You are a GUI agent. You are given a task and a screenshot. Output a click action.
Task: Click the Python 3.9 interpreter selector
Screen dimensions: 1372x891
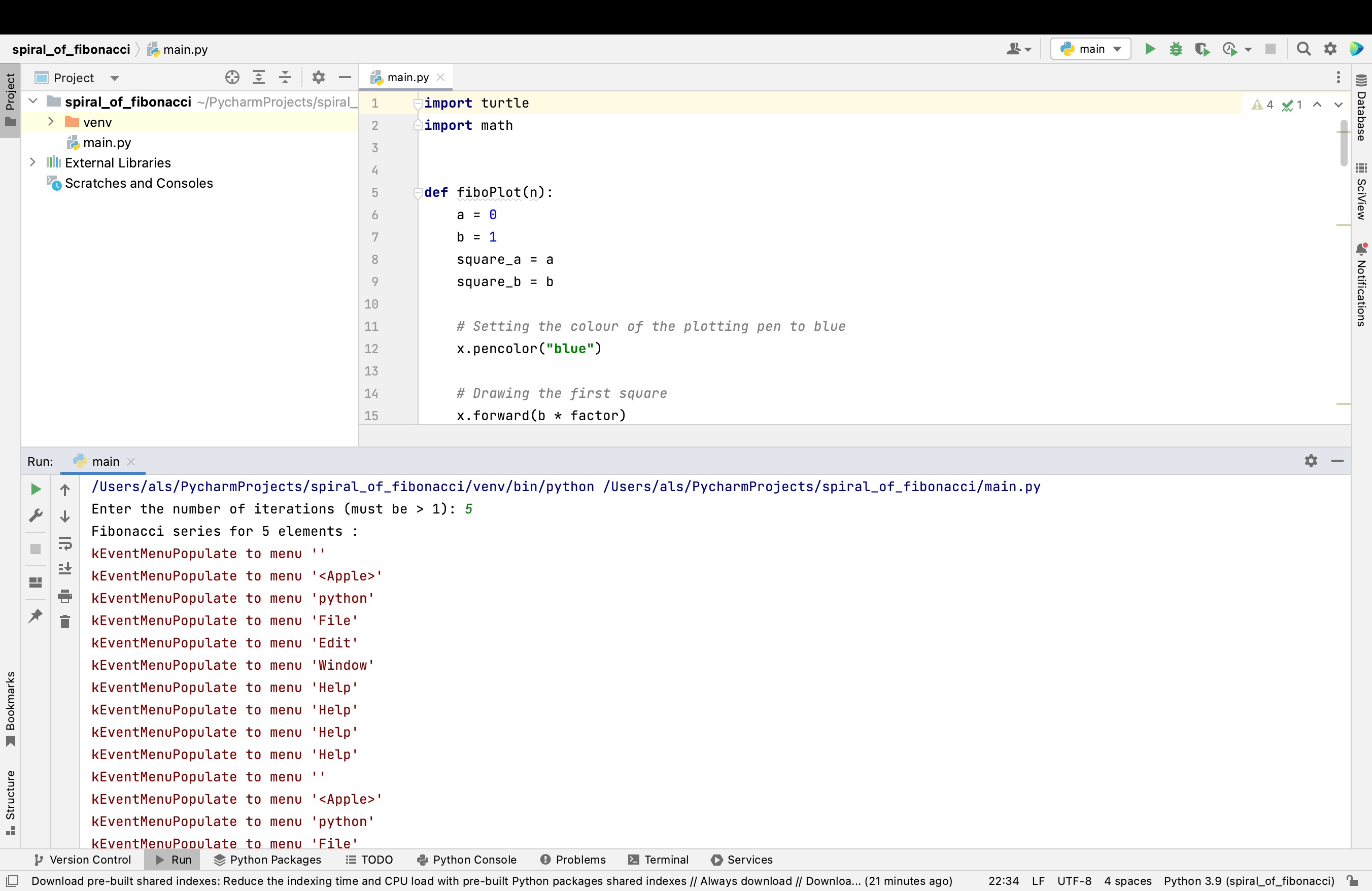tap(1249, 881)
